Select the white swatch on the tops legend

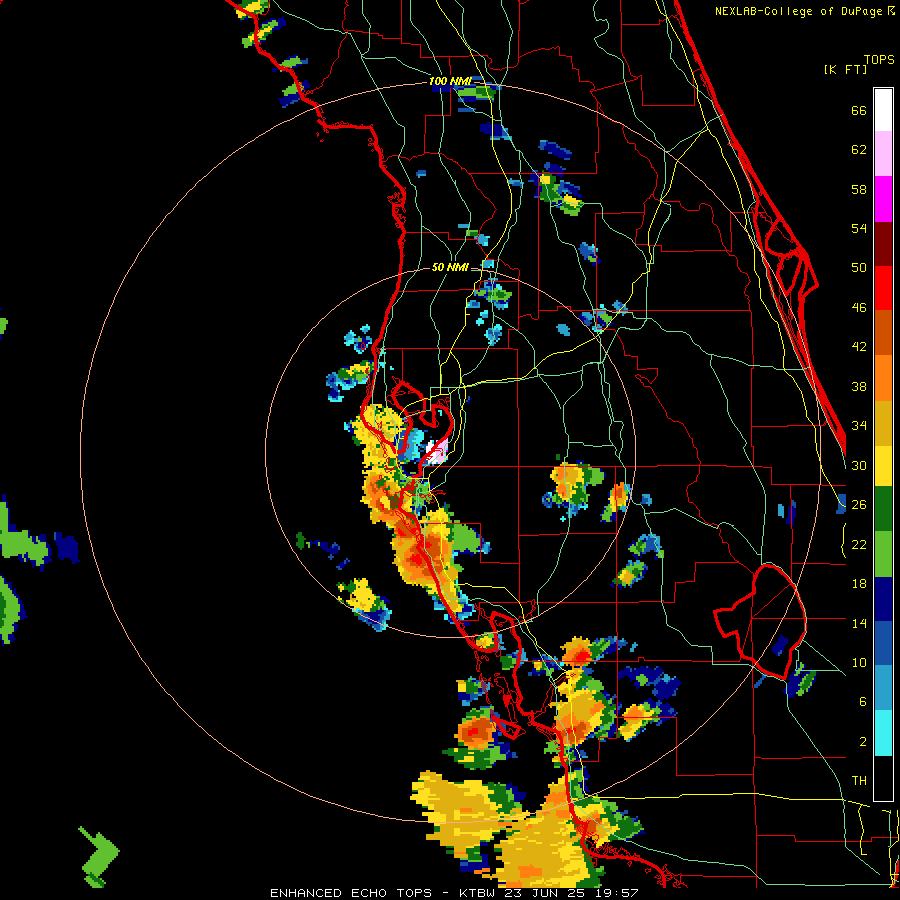point(883,110)
